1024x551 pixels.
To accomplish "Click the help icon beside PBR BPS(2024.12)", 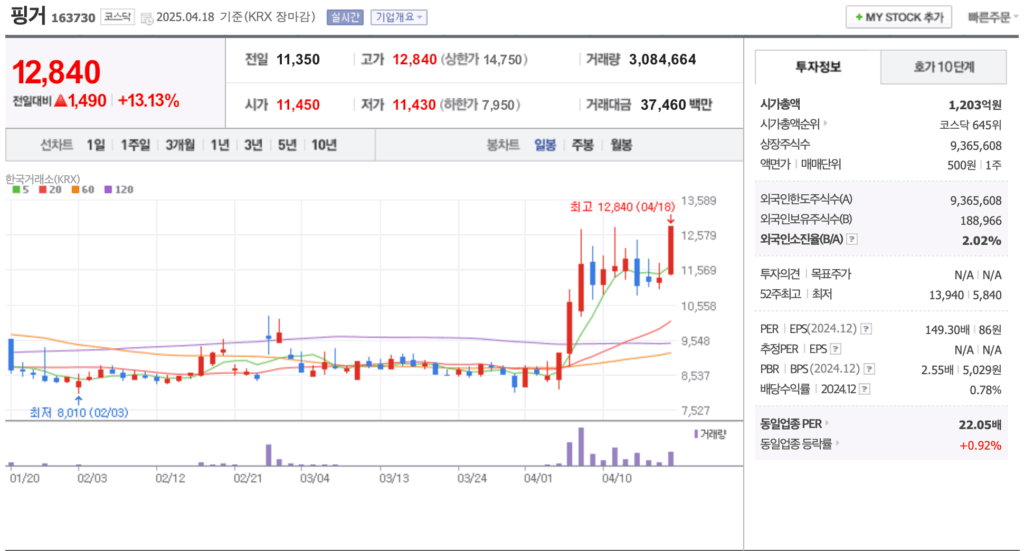I will pyautogui.click(x=867, y=369).
